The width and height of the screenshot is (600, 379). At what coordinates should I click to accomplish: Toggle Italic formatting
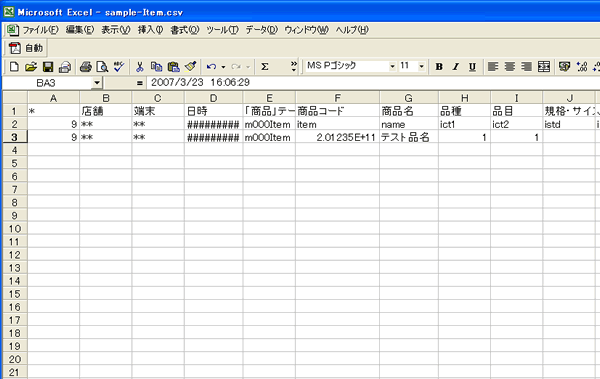point(456,67)
